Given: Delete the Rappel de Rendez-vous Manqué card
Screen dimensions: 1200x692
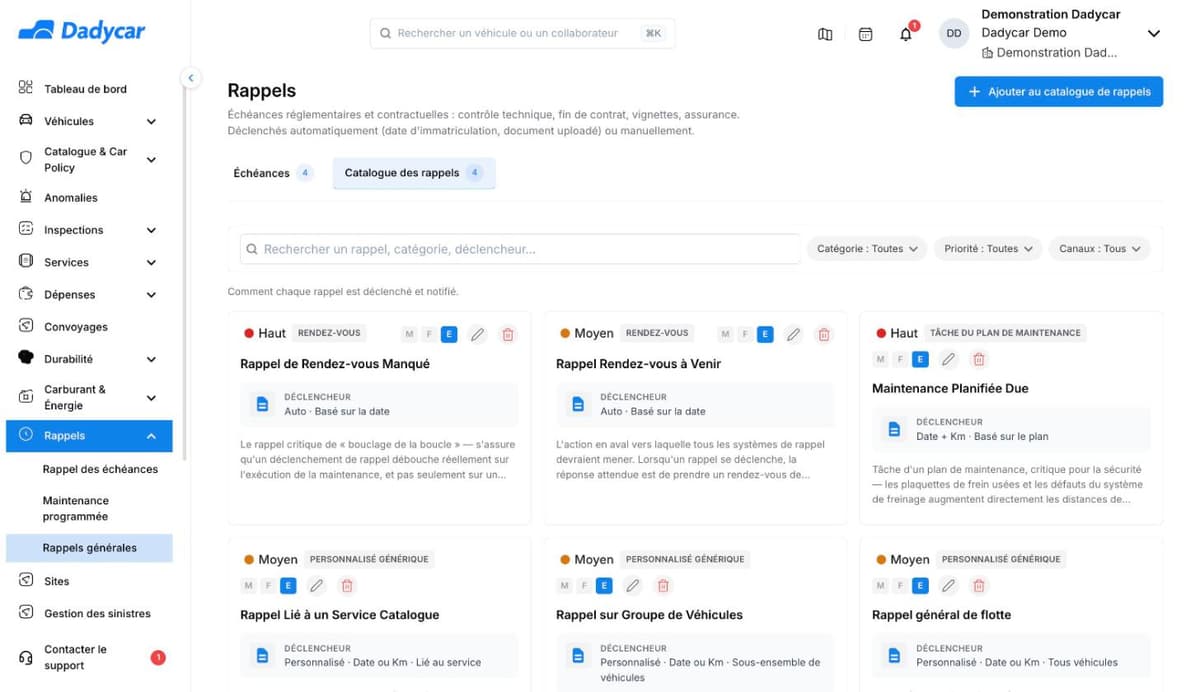Looking at the screenshot, I should 508,334.
